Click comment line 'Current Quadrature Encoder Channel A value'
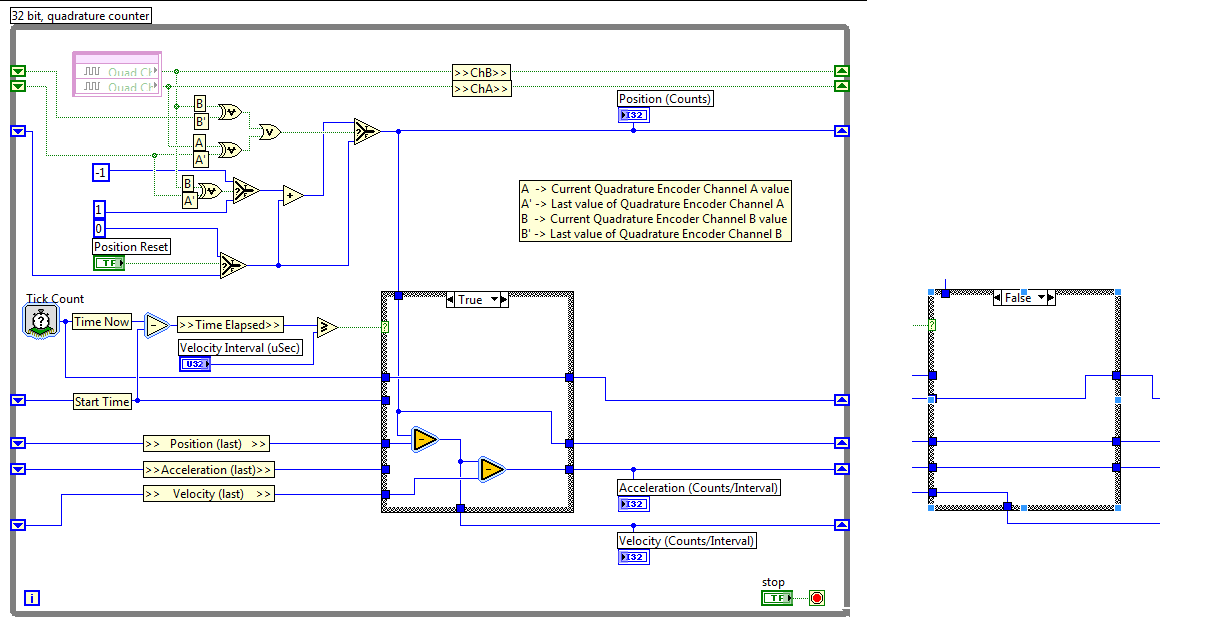 [x=670, y=189]
